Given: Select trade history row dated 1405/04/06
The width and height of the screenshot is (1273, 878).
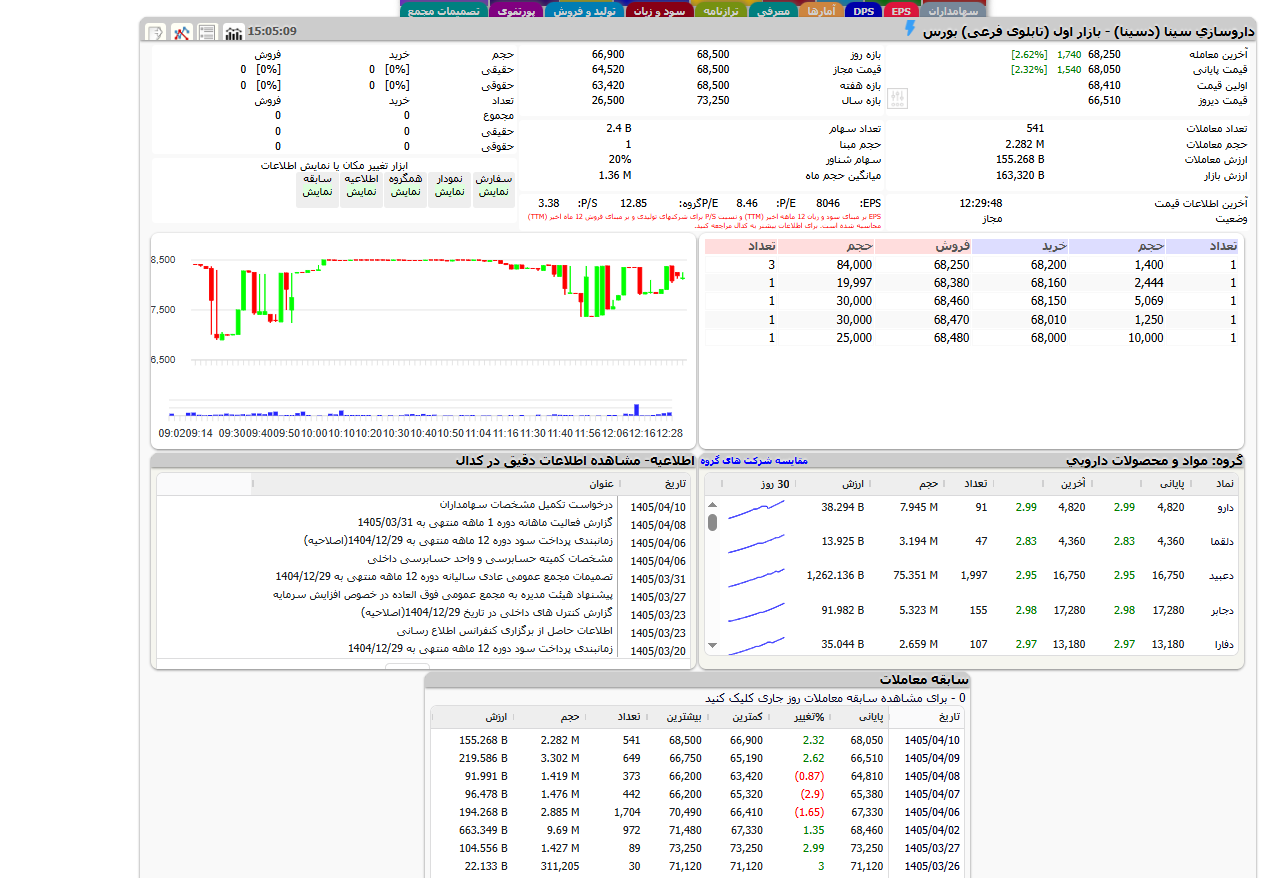Looking at the screenshot, I should point(698,812).
